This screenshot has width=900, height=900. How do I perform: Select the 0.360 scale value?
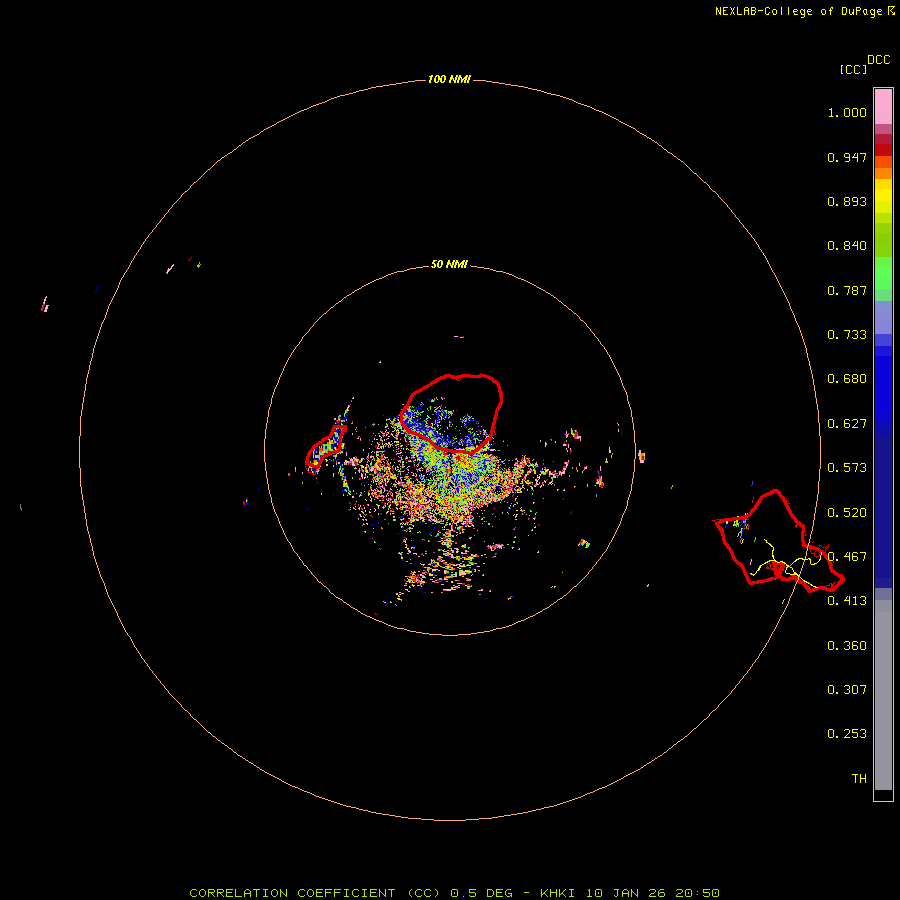pyautogui.click(x=847, y=646)
